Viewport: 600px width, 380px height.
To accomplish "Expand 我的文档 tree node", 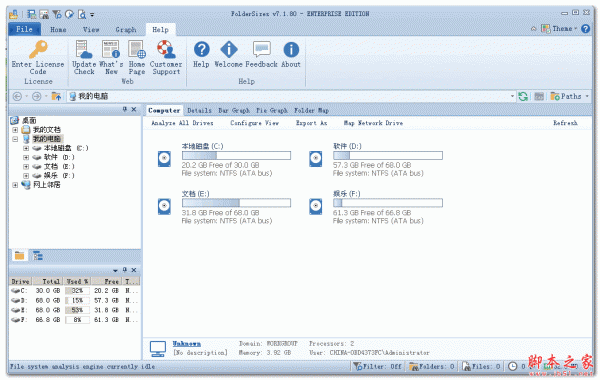I will [15, 130].
